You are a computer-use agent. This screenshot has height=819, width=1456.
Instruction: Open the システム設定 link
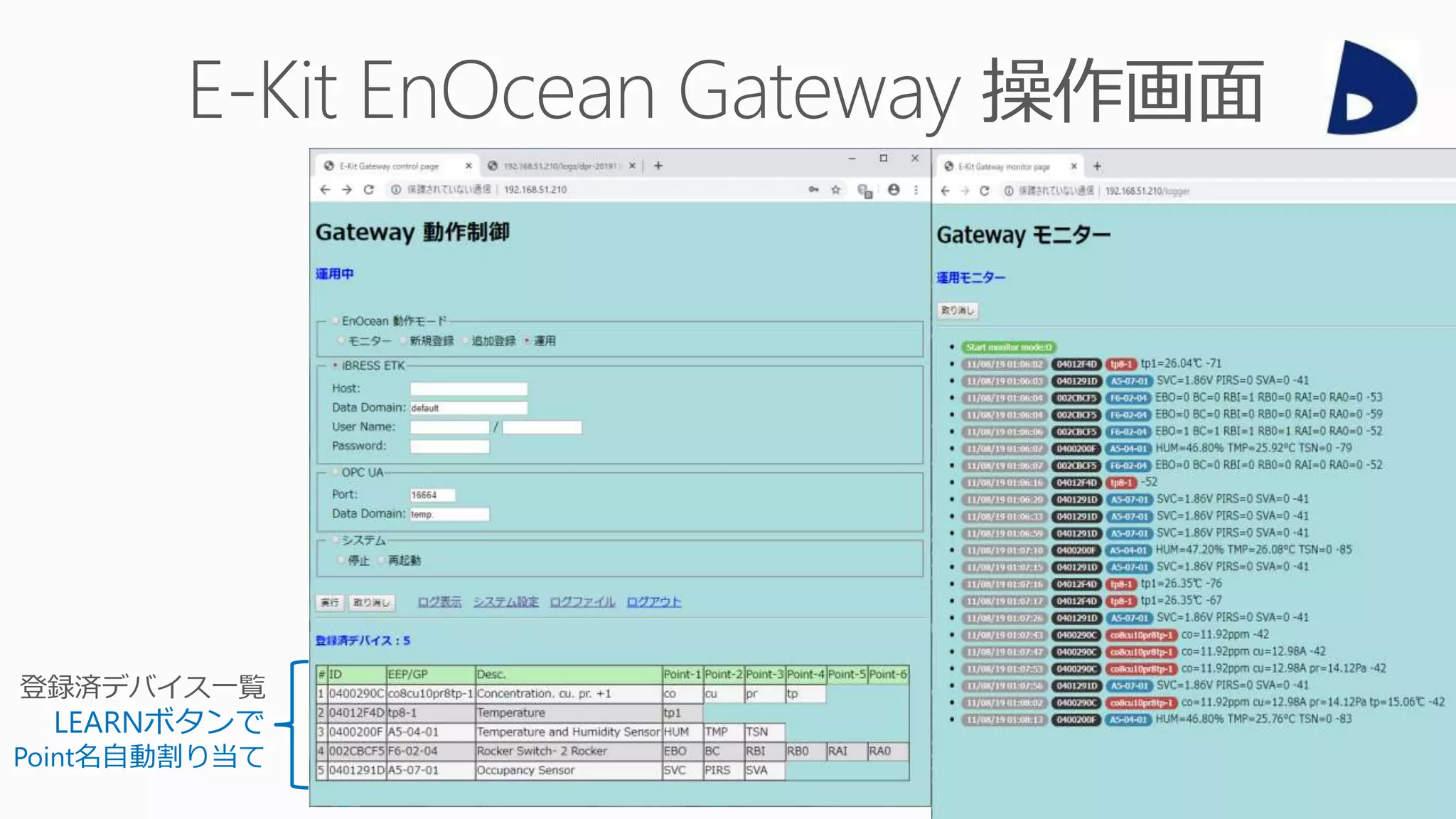click(506, 602)
